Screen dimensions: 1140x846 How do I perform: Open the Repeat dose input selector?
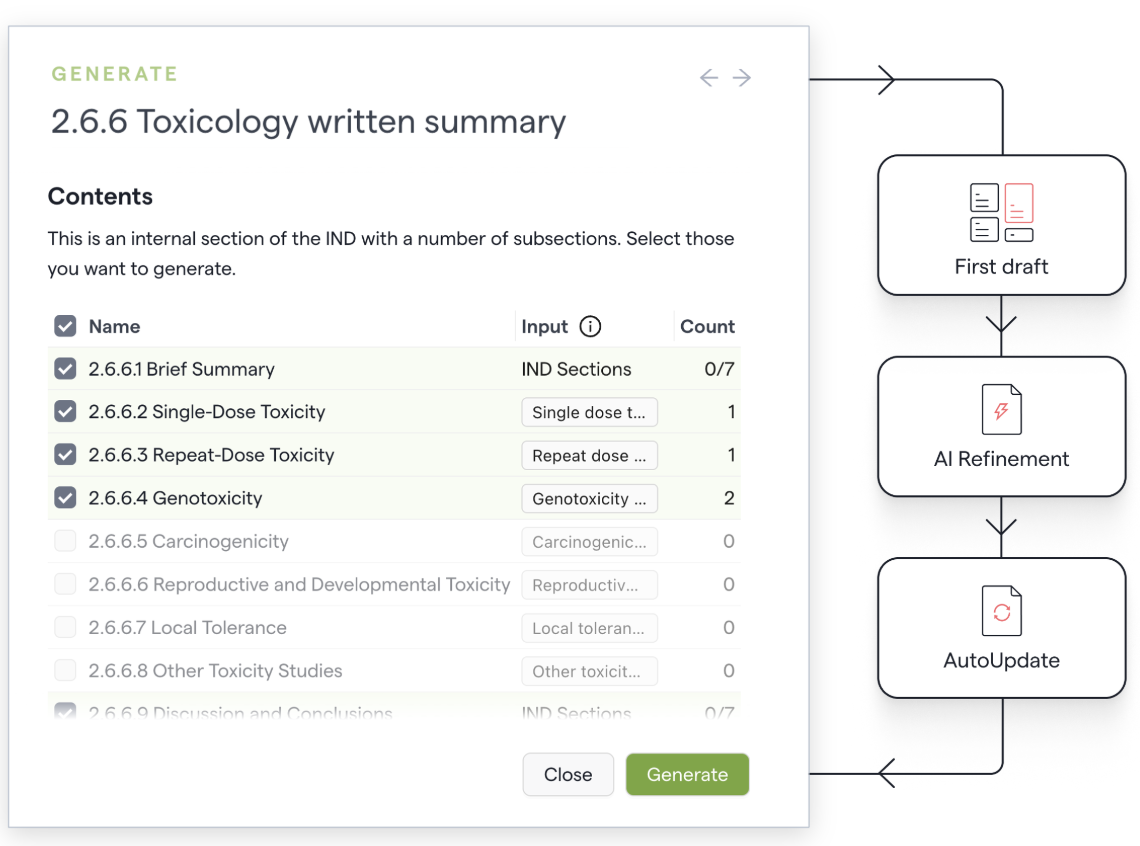click(x=589, y=455)
